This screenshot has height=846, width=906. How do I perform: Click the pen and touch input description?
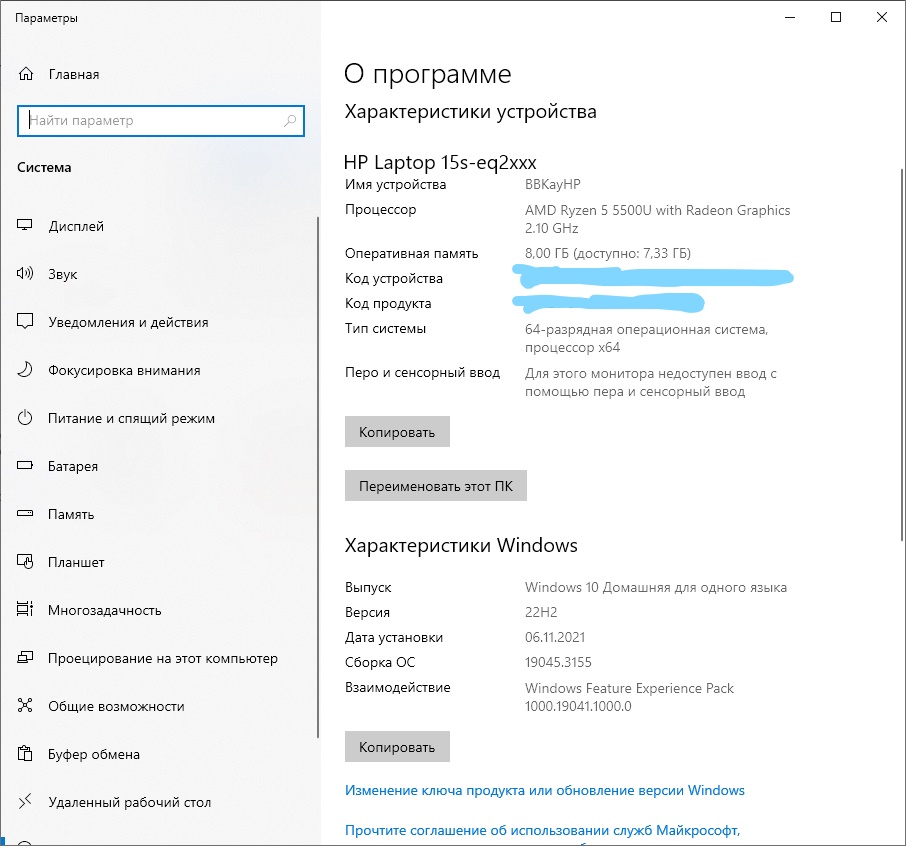click(651, 382)
